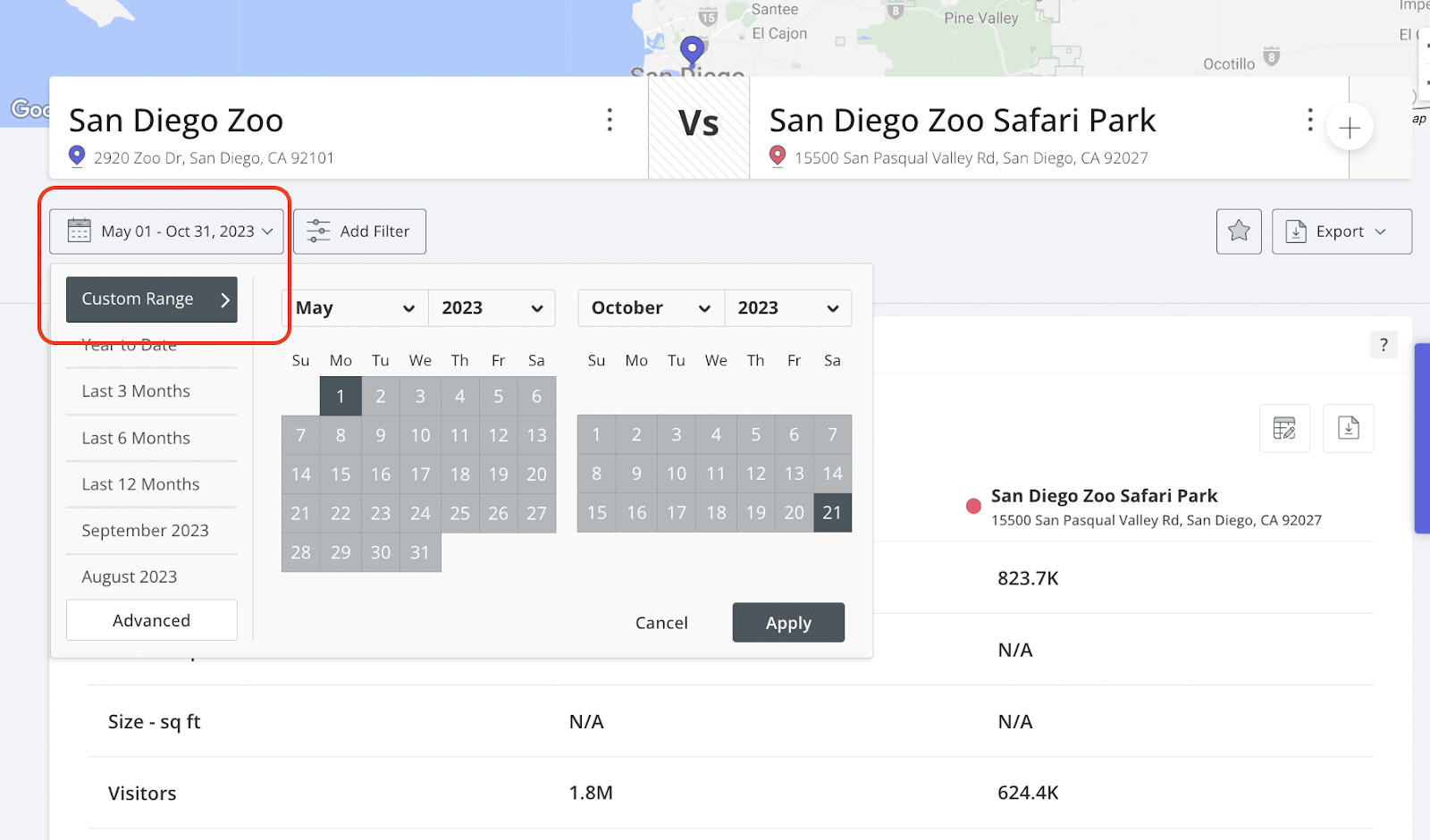Open the Export dropdown
This screenshot has width=1430, height=840.
pos(1342,231)
